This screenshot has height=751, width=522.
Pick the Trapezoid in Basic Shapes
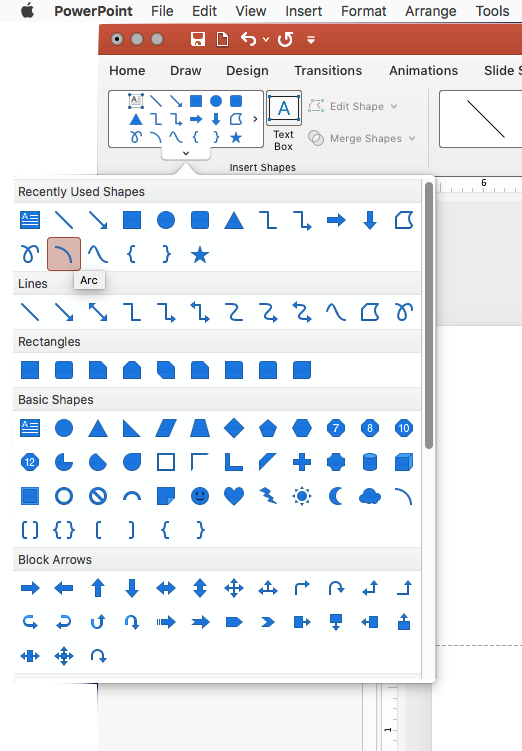click(x=200, y=428)
